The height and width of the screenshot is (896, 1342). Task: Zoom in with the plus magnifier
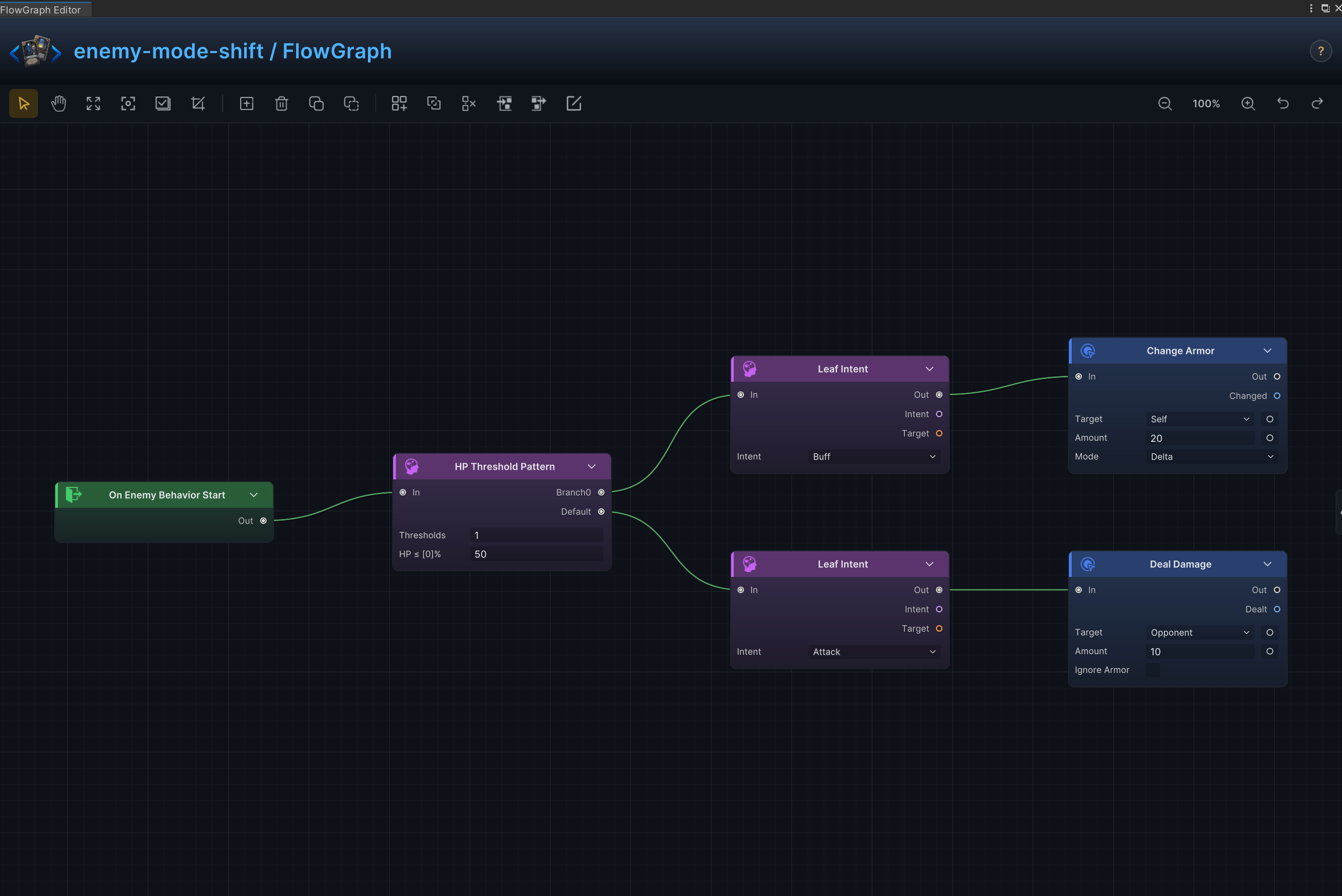(x=1248, y=103)
